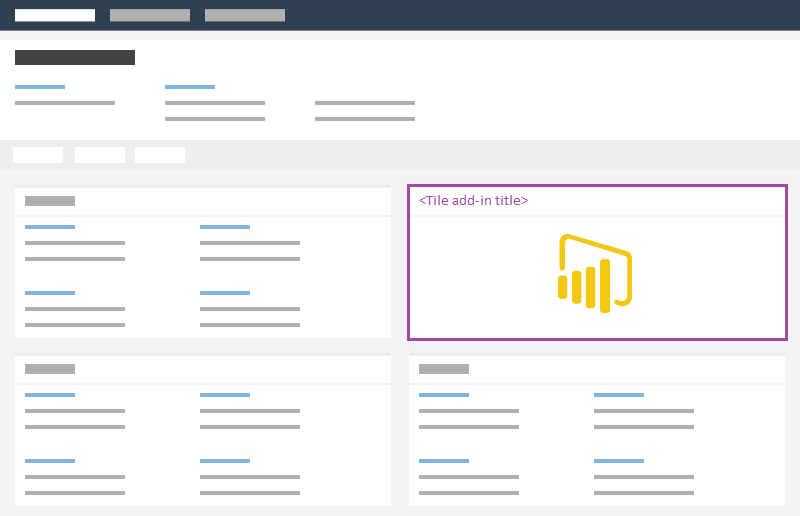
Task: Click the Power BI logo icon
Action: [x=595, y=273]
